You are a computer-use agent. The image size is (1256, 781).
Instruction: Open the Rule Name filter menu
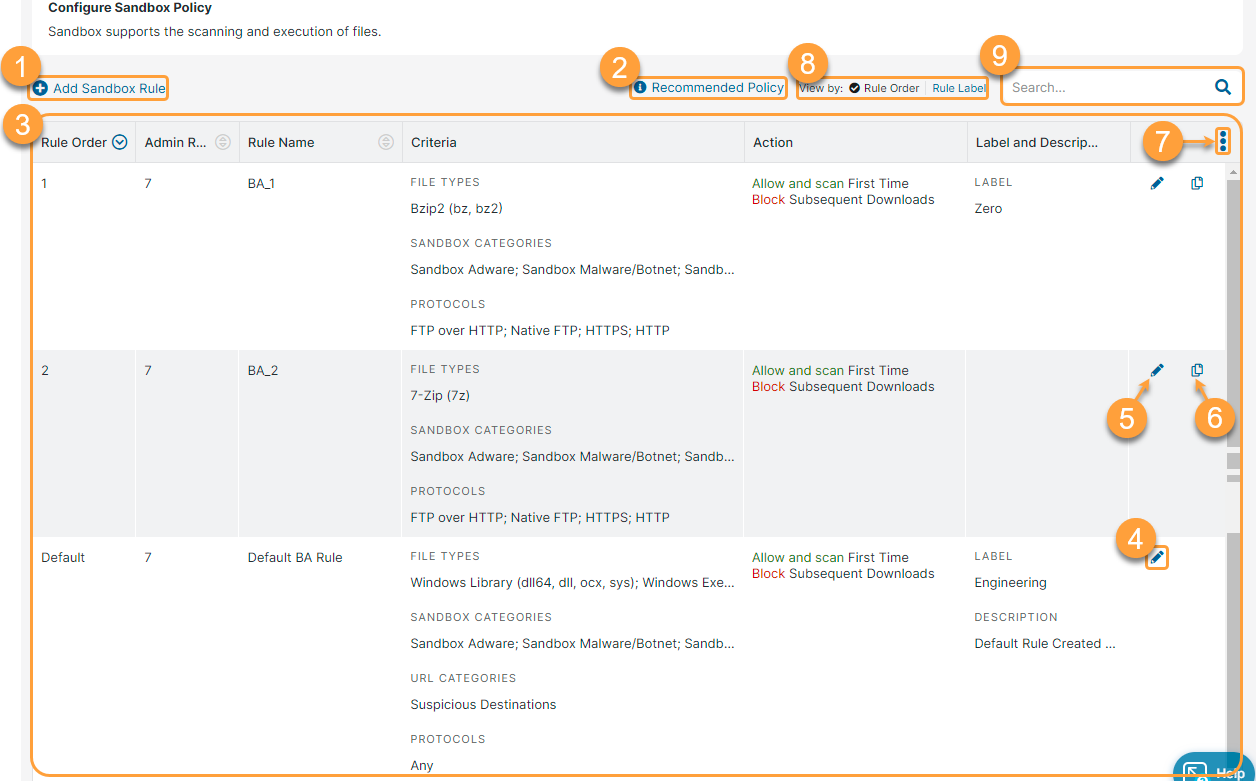coord(385,141)
